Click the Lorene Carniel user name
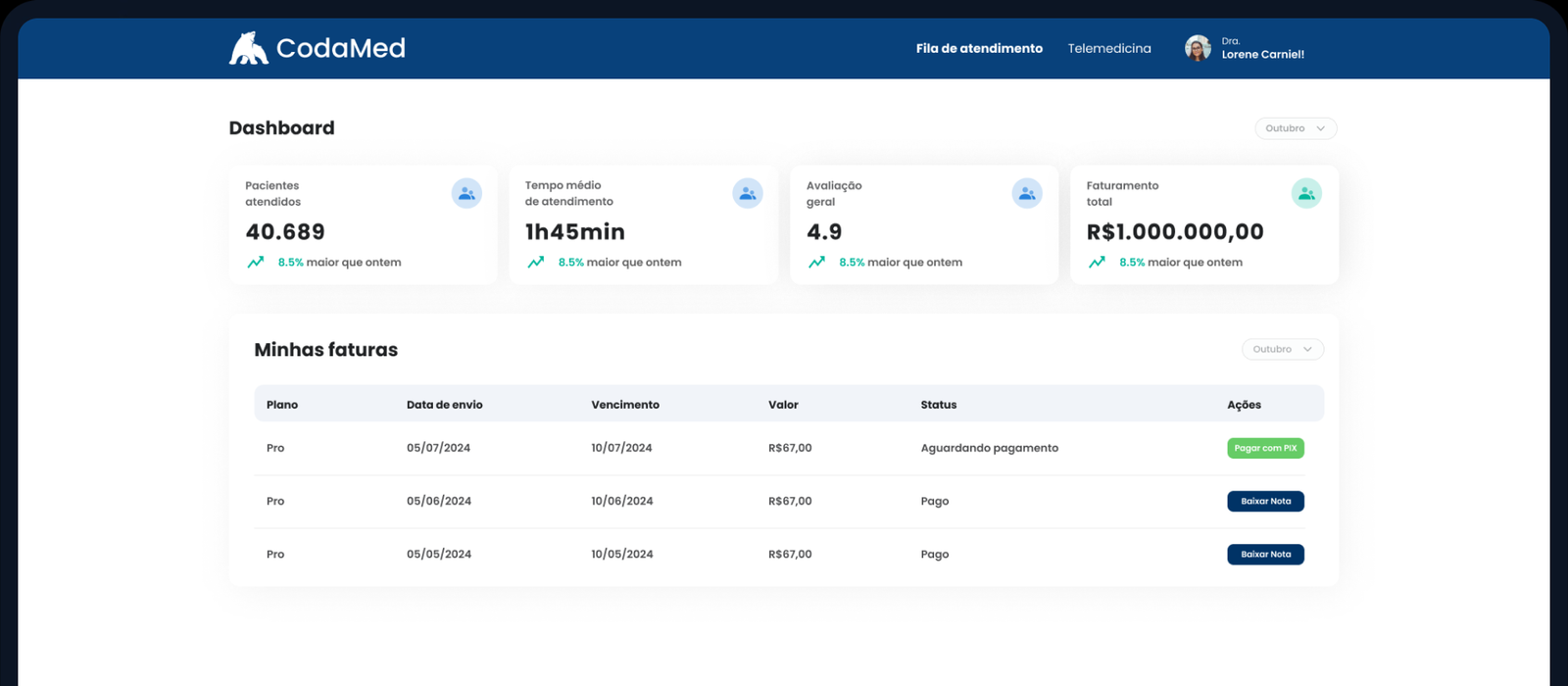This screenshot has height=686, width=1568. coord(1262,55)
